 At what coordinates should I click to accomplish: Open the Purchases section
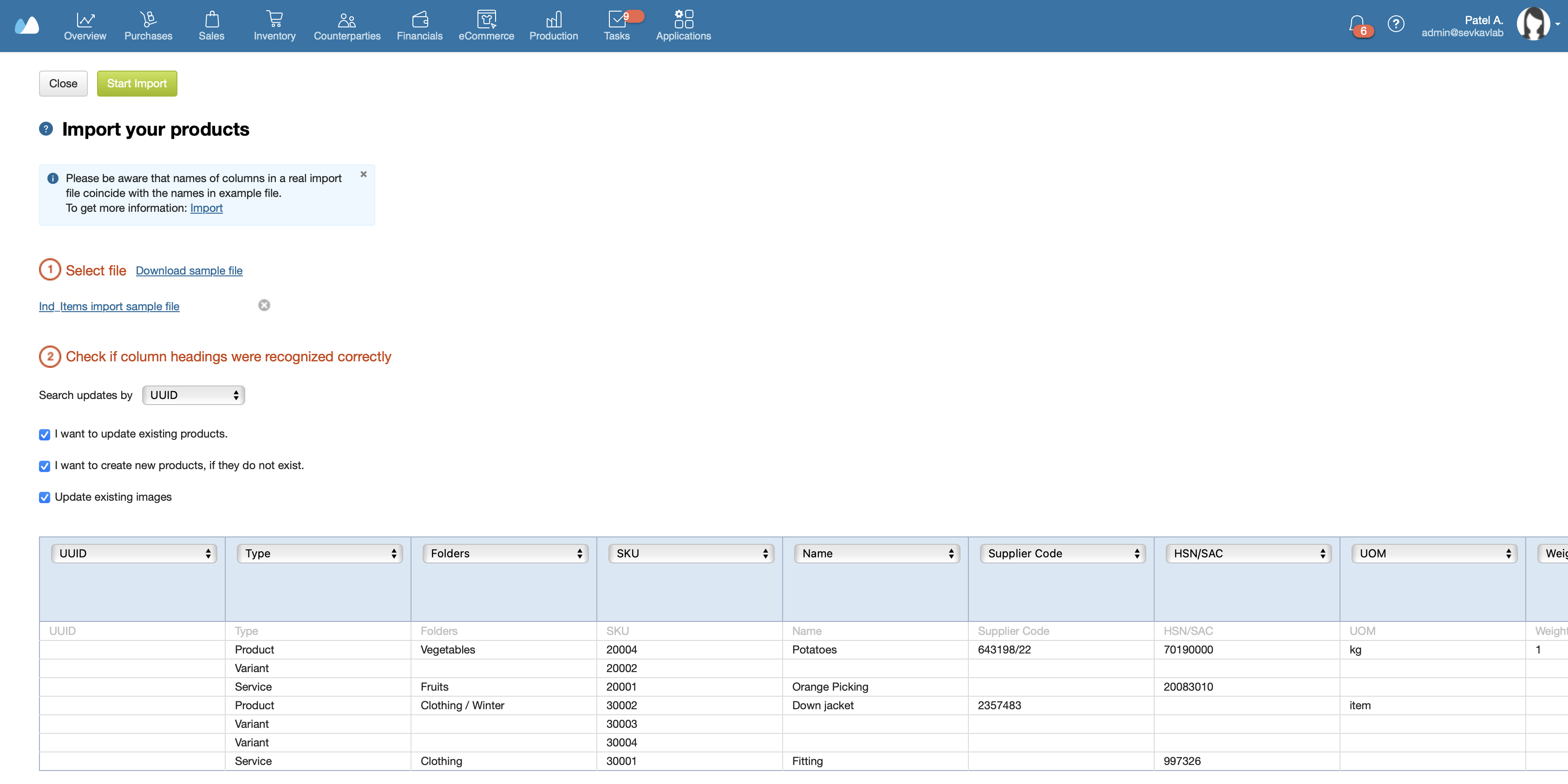(148, 26)
